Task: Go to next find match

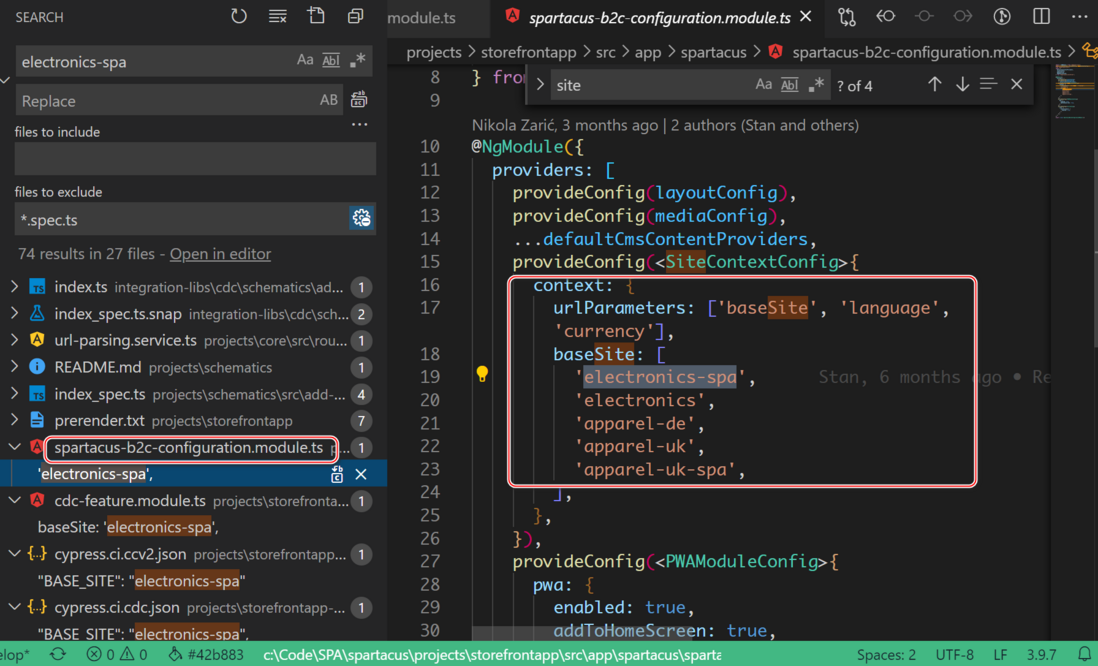Action: click(x=962, y=85)
